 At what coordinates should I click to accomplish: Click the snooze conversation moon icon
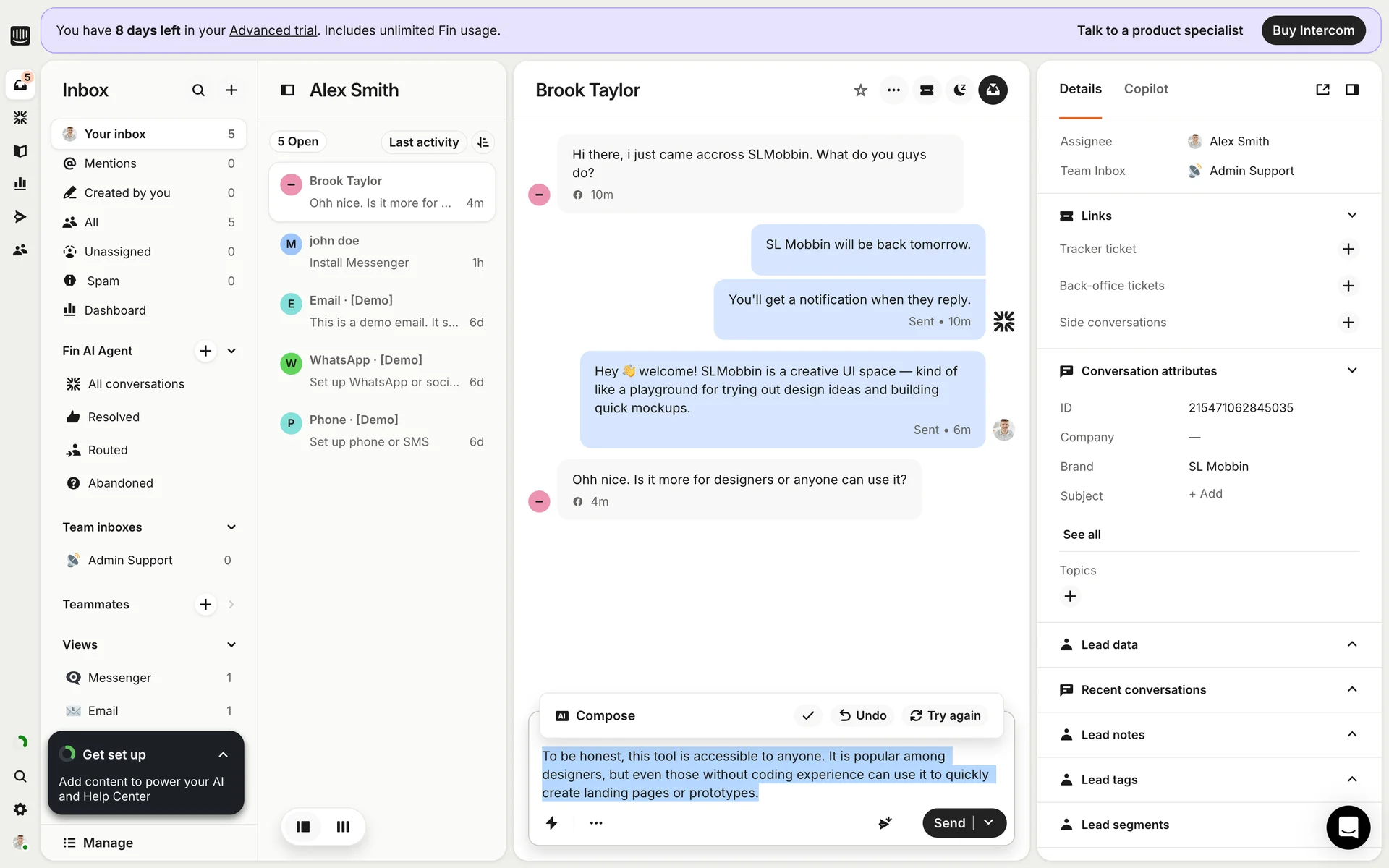tap(959, 90)
